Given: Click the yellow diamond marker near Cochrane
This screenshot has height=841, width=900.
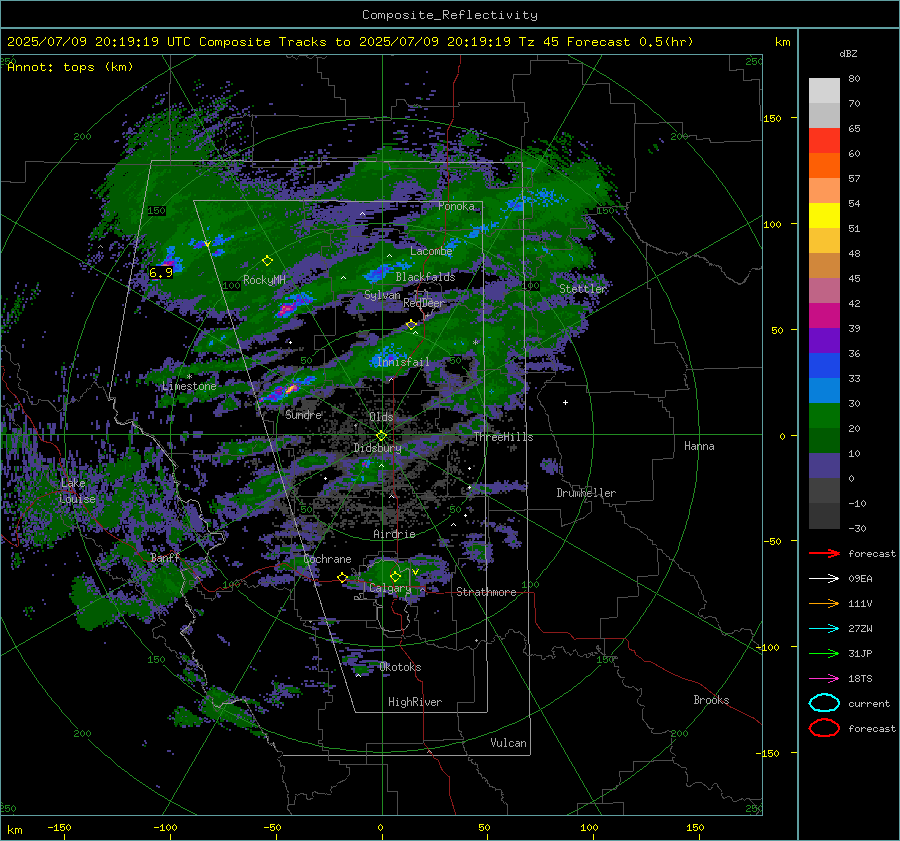Looking at the screenshot, I should [342, 578].
